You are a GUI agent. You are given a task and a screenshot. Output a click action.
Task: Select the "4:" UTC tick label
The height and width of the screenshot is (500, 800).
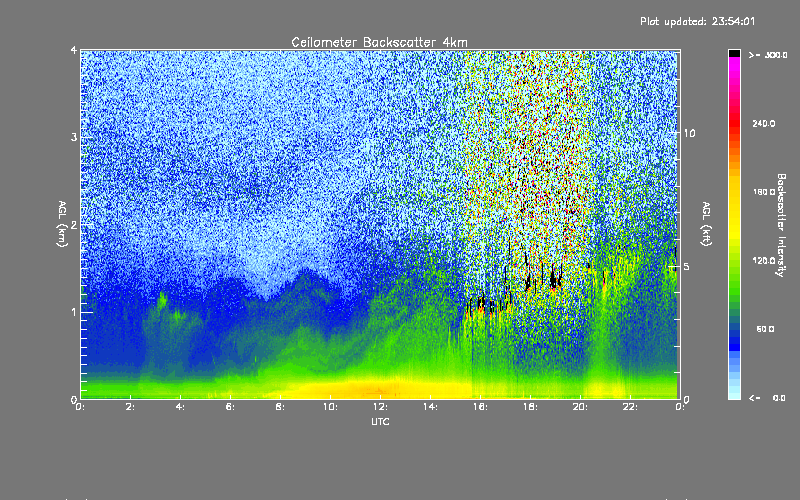point(181,407)
